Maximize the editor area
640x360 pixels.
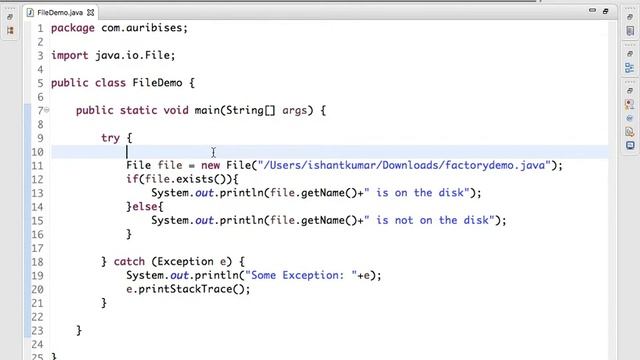[605, 11]
